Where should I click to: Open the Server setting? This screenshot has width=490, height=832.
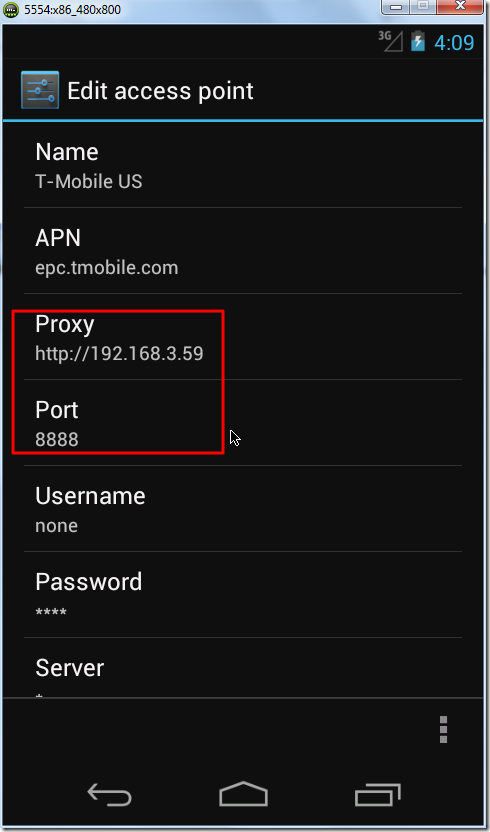pyautogui.click(x=243, y=668)
